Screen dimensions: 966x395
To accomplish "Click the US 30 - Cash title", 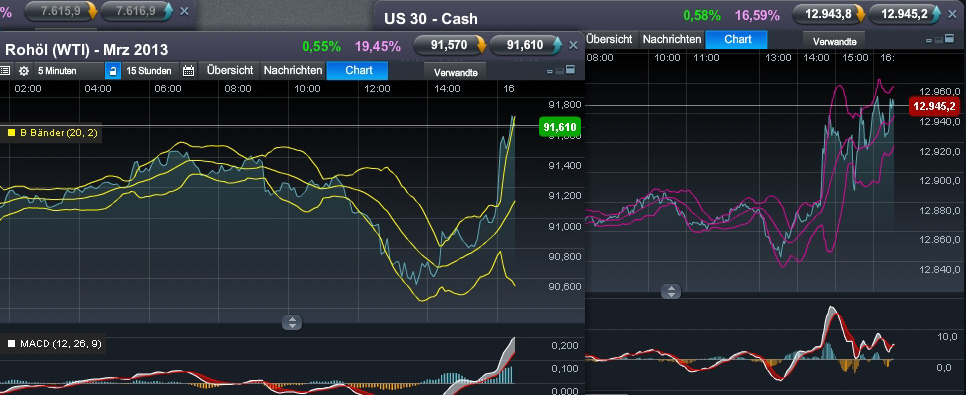I will (431, 18).
